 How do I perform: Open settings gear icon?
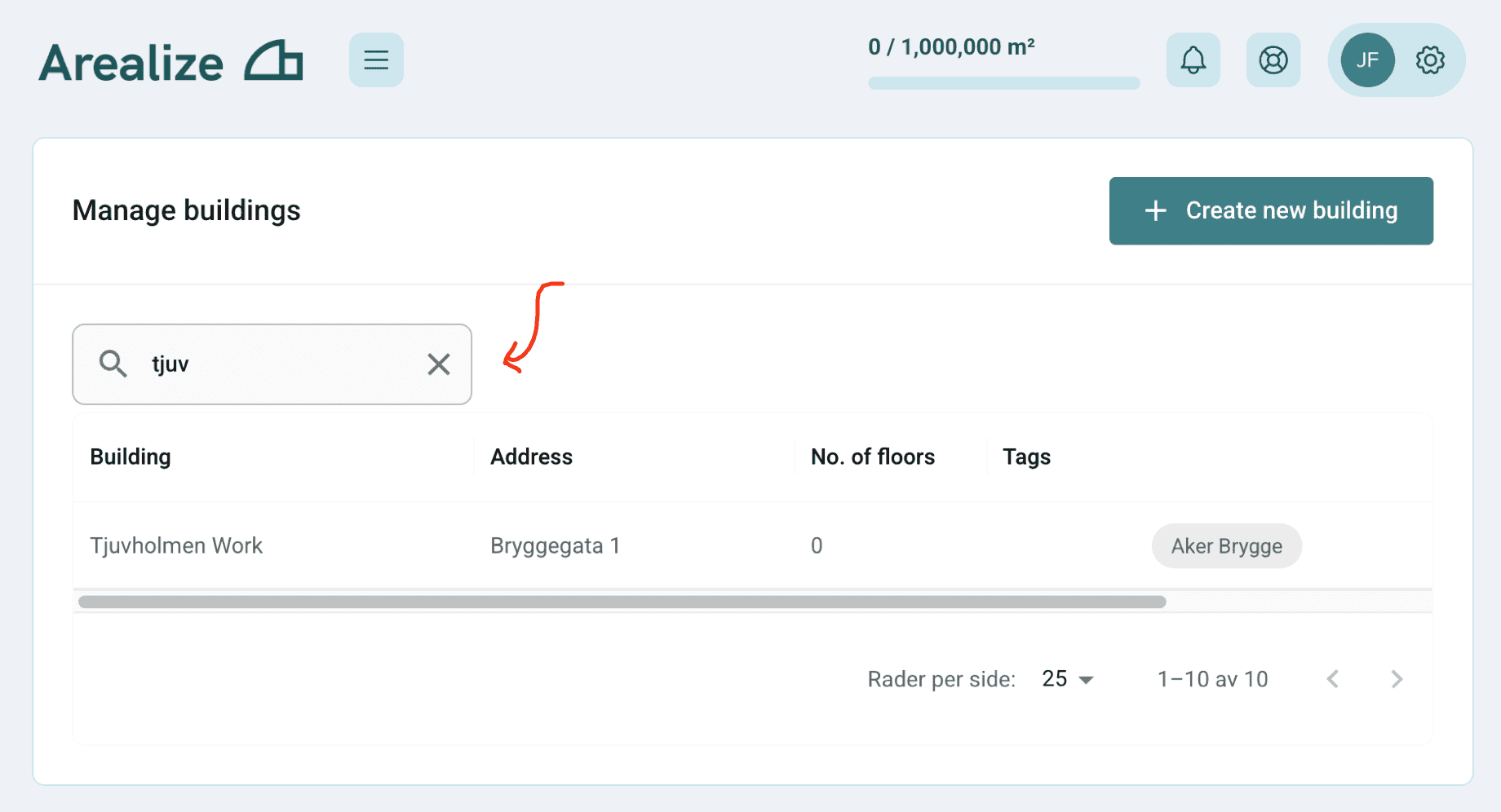[x=1429, y=60]
